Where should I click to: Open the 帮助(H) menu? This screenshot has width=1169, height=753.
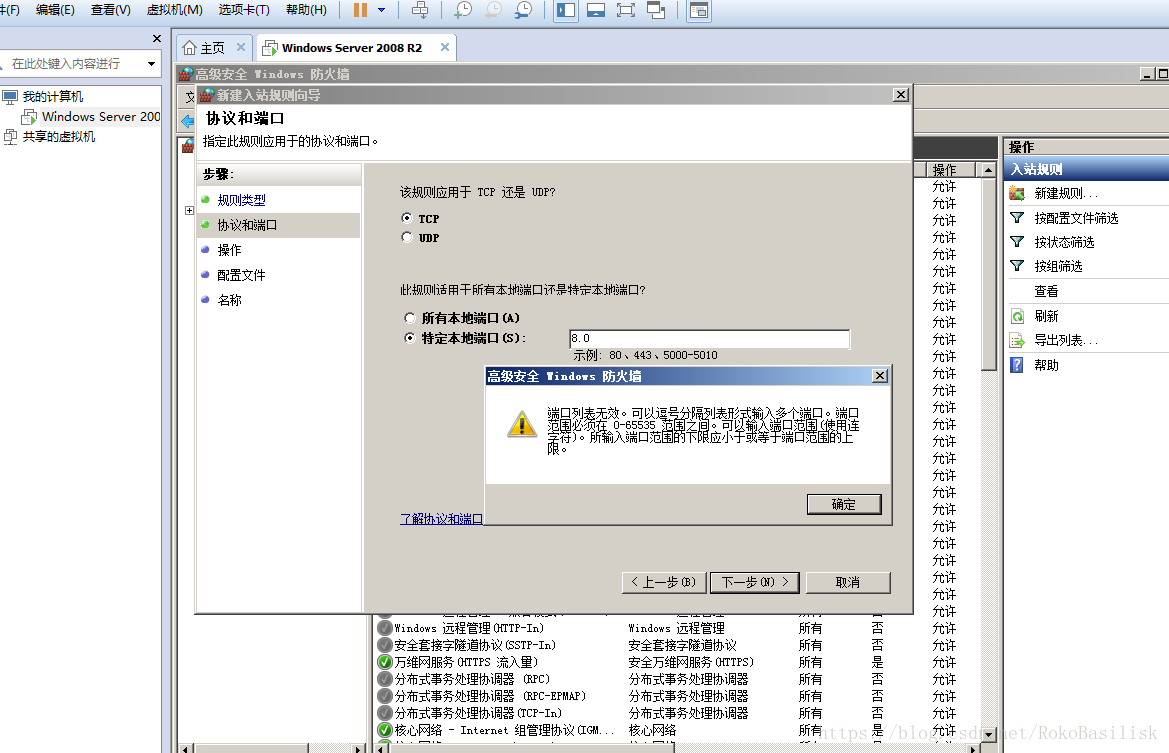(306, 10)
